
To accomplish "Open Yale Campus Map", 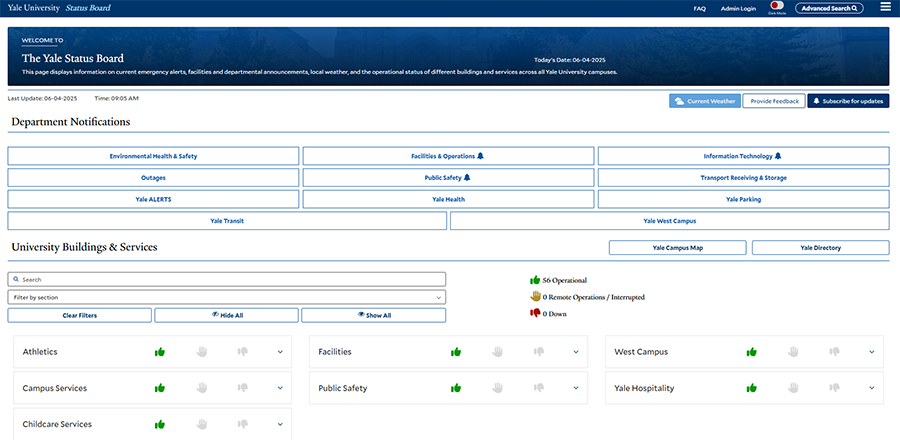I will (677, 248).
